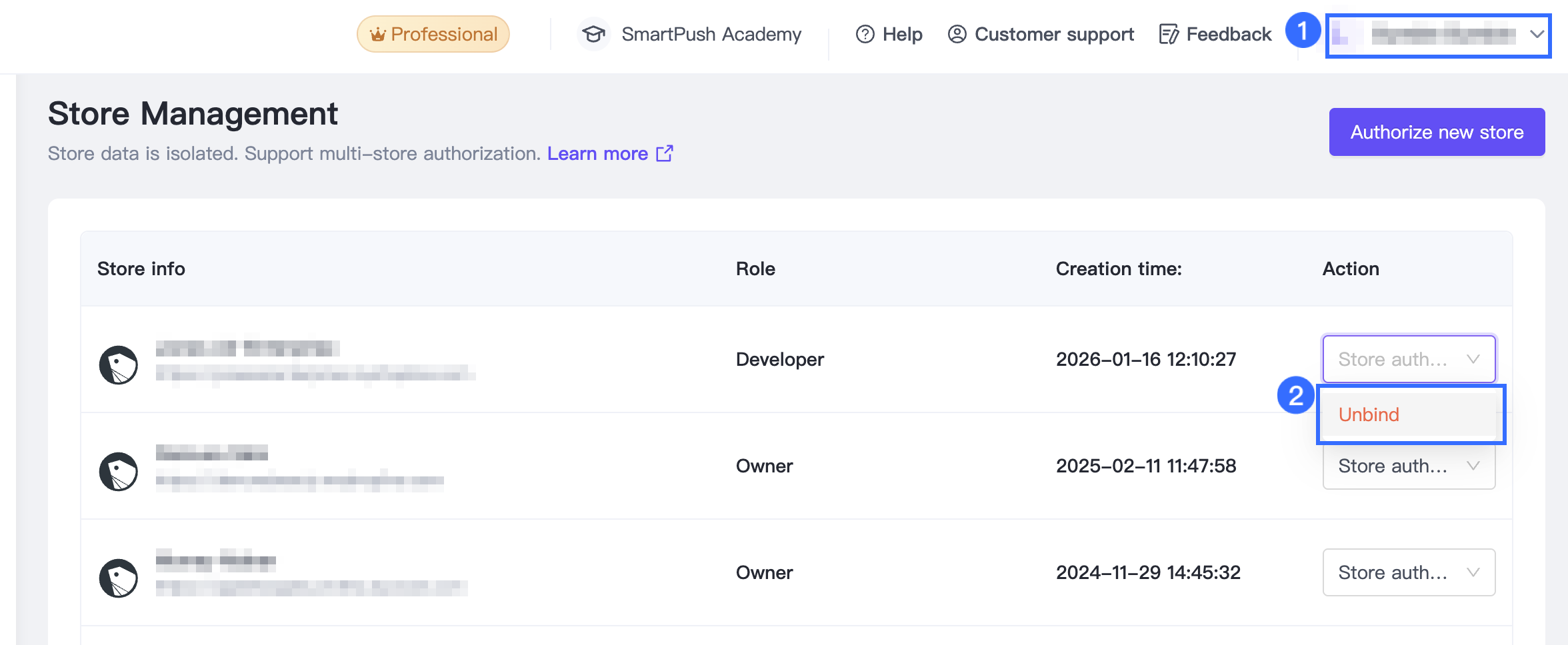
Task: Open the Learn more link
Action: [597, 153]
